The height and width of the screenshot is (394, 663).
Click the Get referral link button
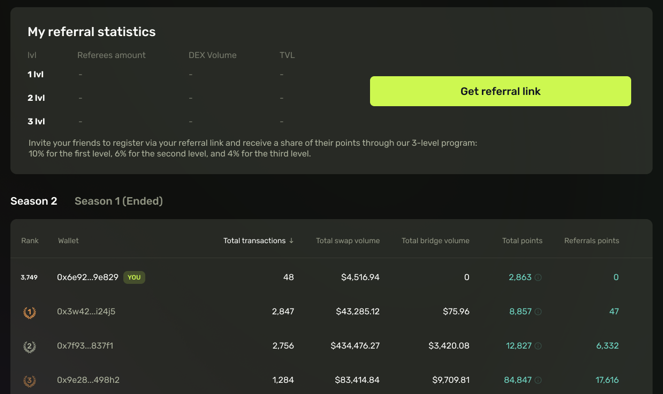pos(500,91)
